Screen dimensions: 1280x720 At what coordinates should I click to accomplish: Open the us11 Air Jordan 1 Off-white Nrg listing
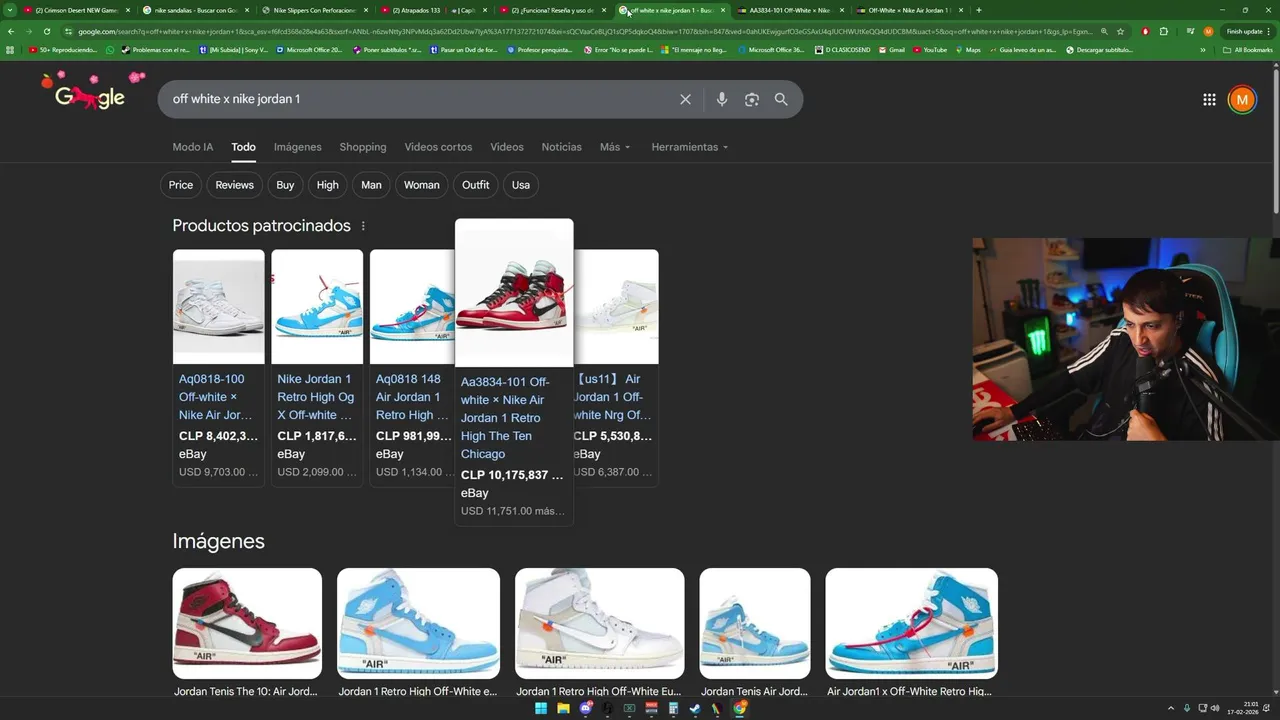tap(616, 367)
